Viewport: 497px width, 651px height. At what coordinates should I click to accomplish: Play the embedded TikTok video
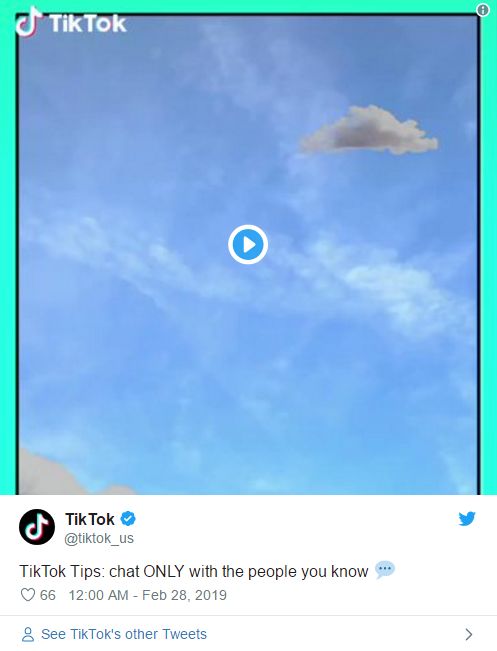click(x=248, y=245)
